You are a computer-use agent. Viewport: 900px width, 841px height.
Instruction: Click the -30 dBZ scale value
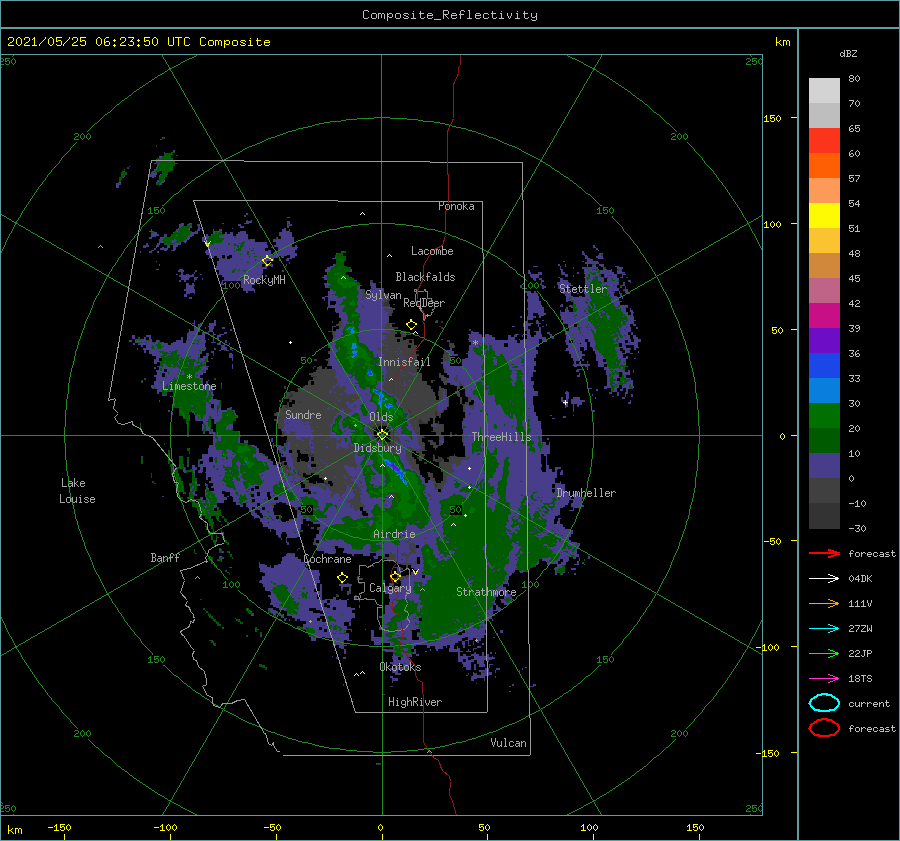[858, 528]
